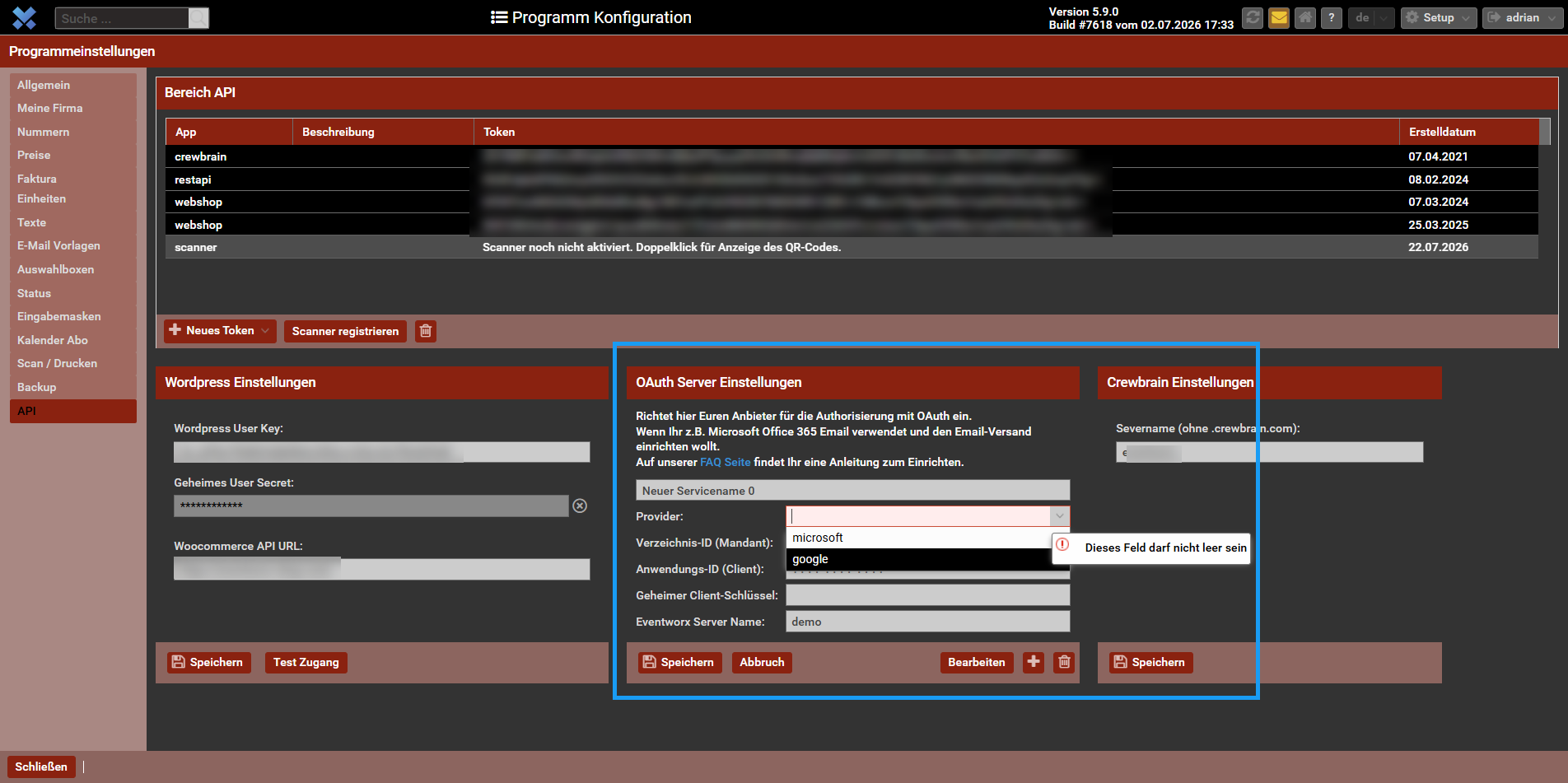Save Wordpress settings with Speichern
1568x783 pixels.
pos(209,662)
